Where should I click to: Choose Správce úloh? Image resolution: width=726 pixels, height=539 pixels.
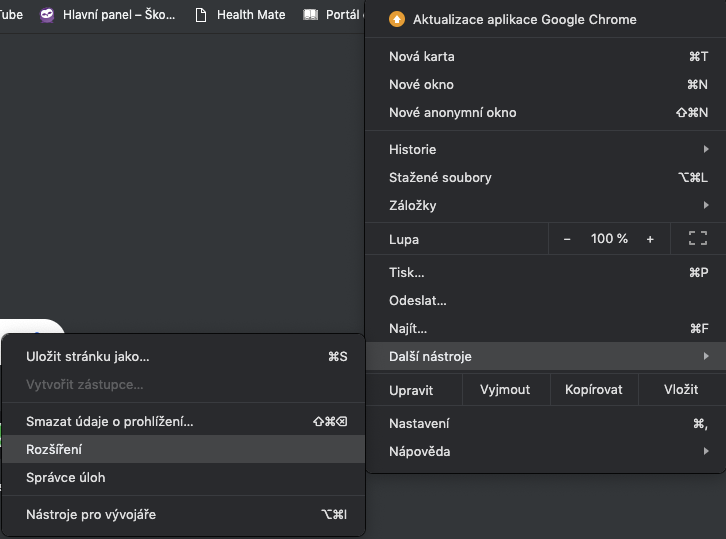pyautogui.click(x=65, y=477)
